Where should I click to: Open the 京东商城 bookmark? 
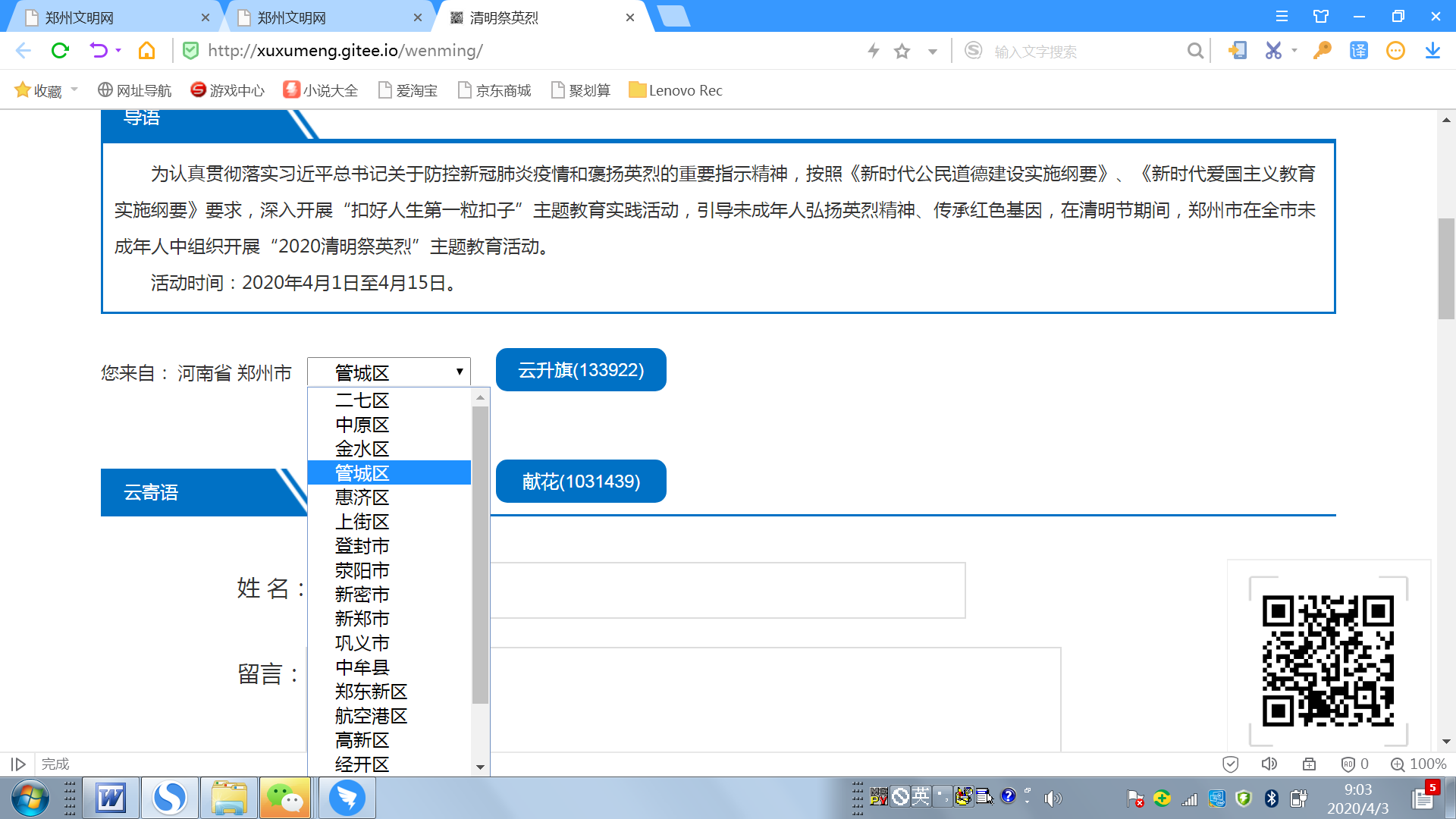[494, 90]
